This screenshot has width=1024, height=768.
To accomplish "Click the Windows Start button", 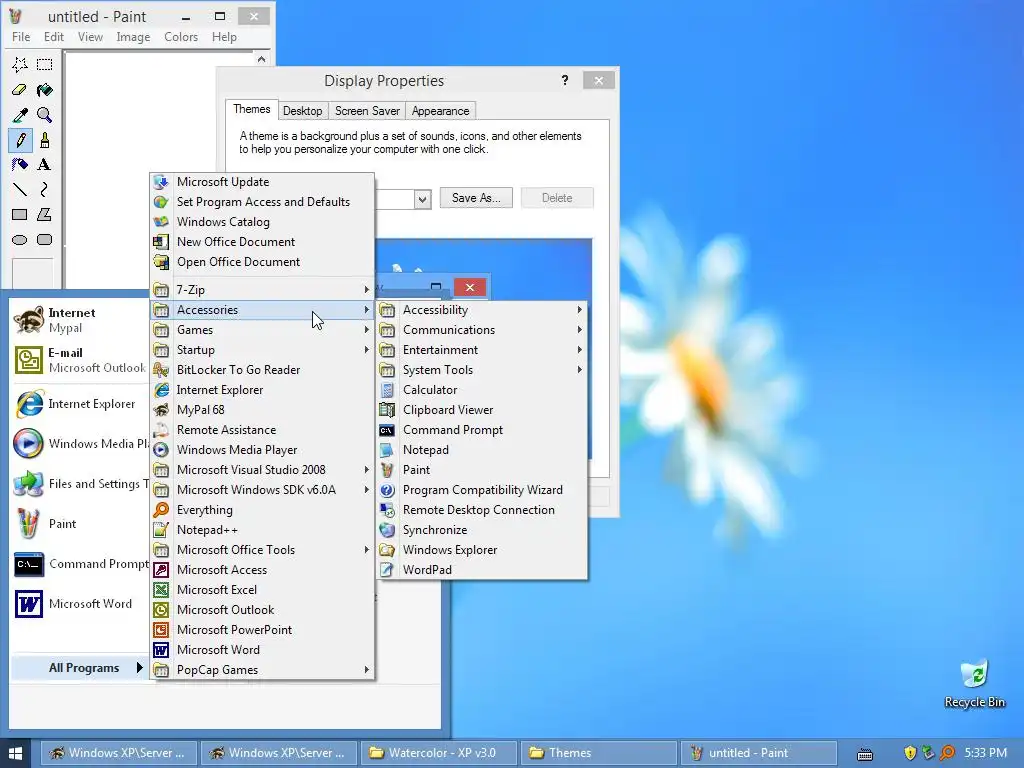I will 16,753.
